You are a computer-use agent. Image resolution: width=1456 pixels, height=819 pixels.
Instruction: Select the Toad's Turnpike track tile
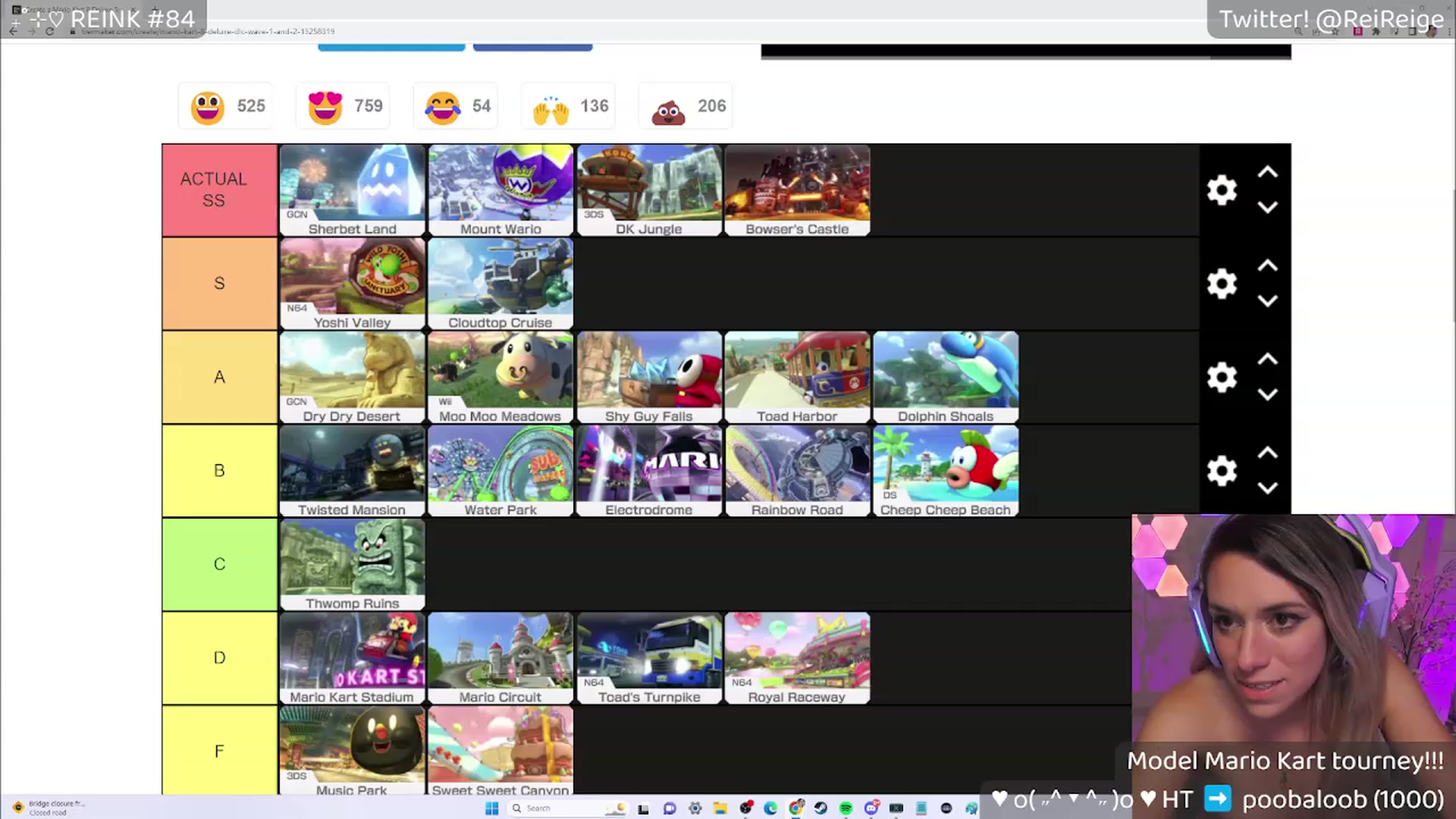(649, 657)
